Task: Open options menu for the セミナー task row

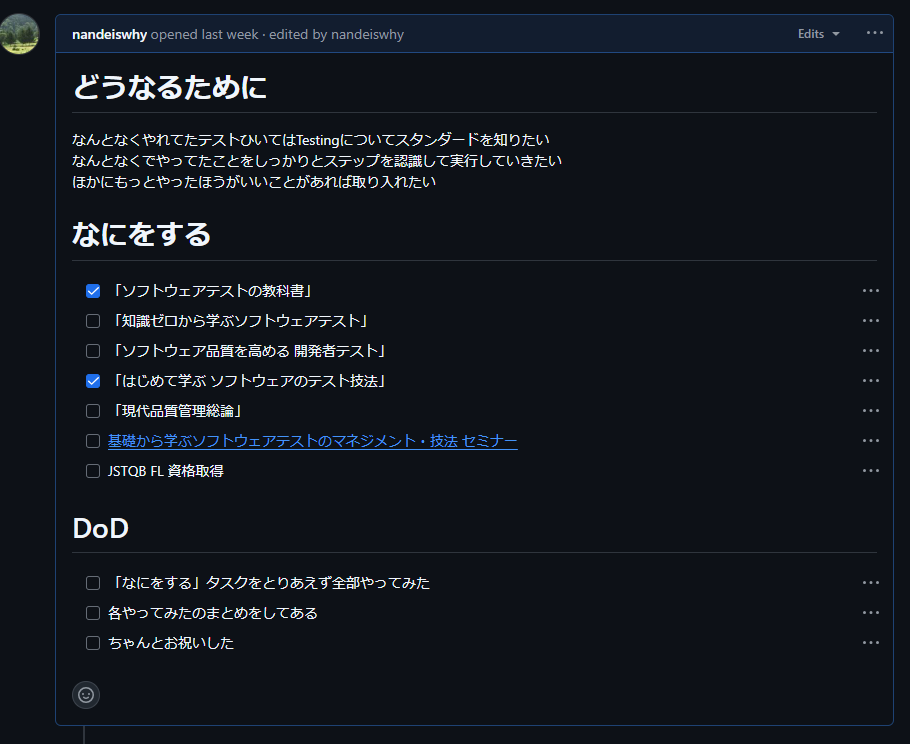Action: tap(871, 440)
